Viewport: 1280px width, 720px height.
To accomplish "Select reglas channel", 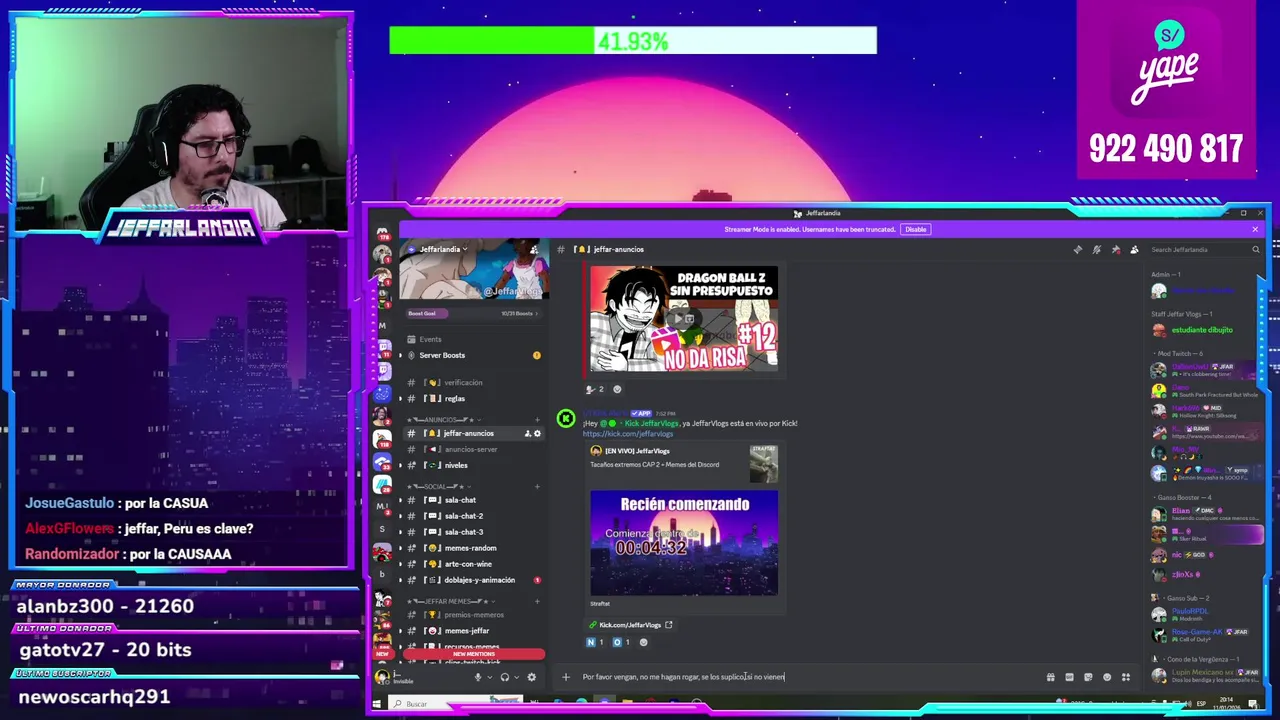I will click(474, 398).
